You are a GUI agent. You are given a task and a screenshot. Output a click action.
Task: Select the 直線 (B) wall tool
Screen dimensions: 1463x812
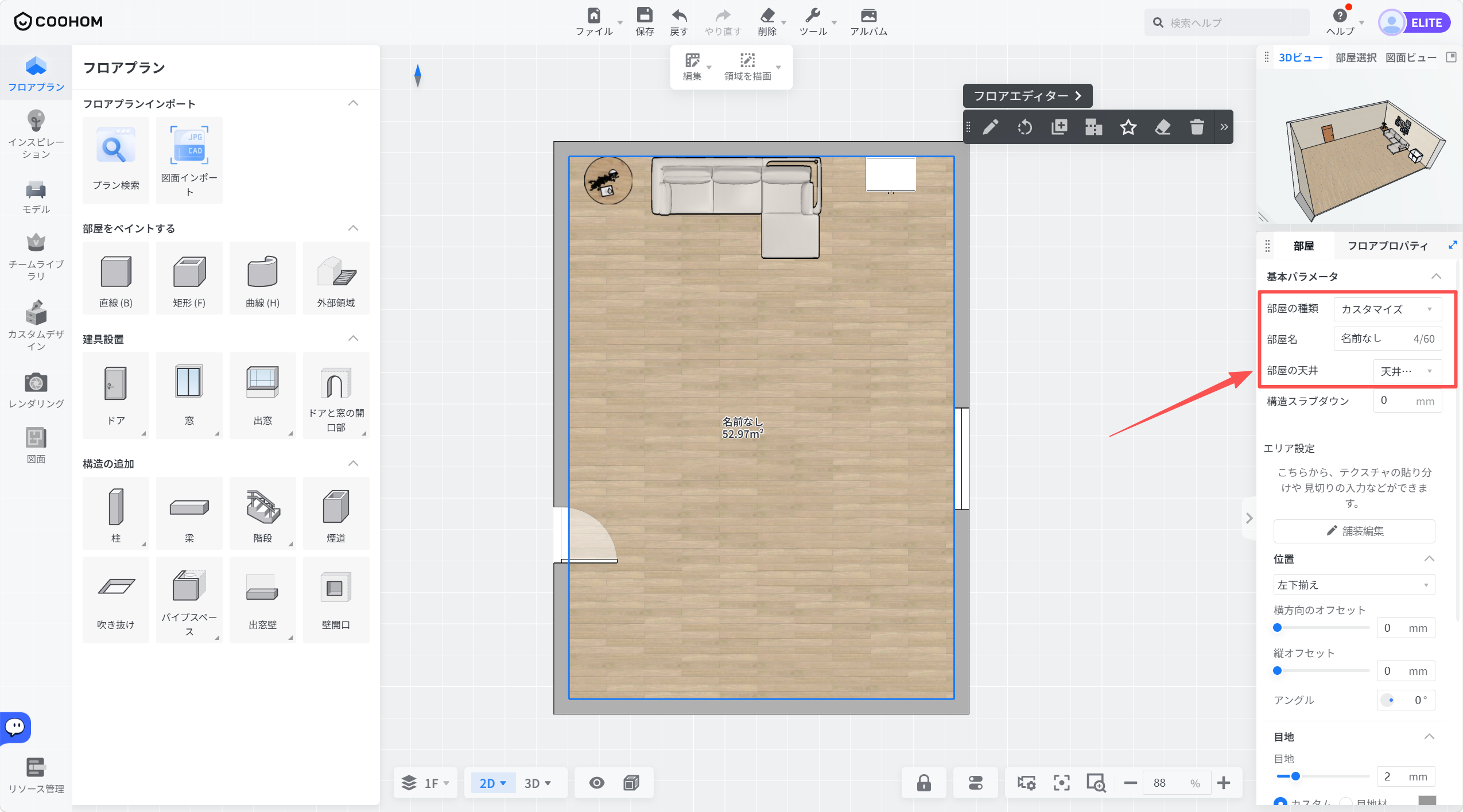point(116,278)
